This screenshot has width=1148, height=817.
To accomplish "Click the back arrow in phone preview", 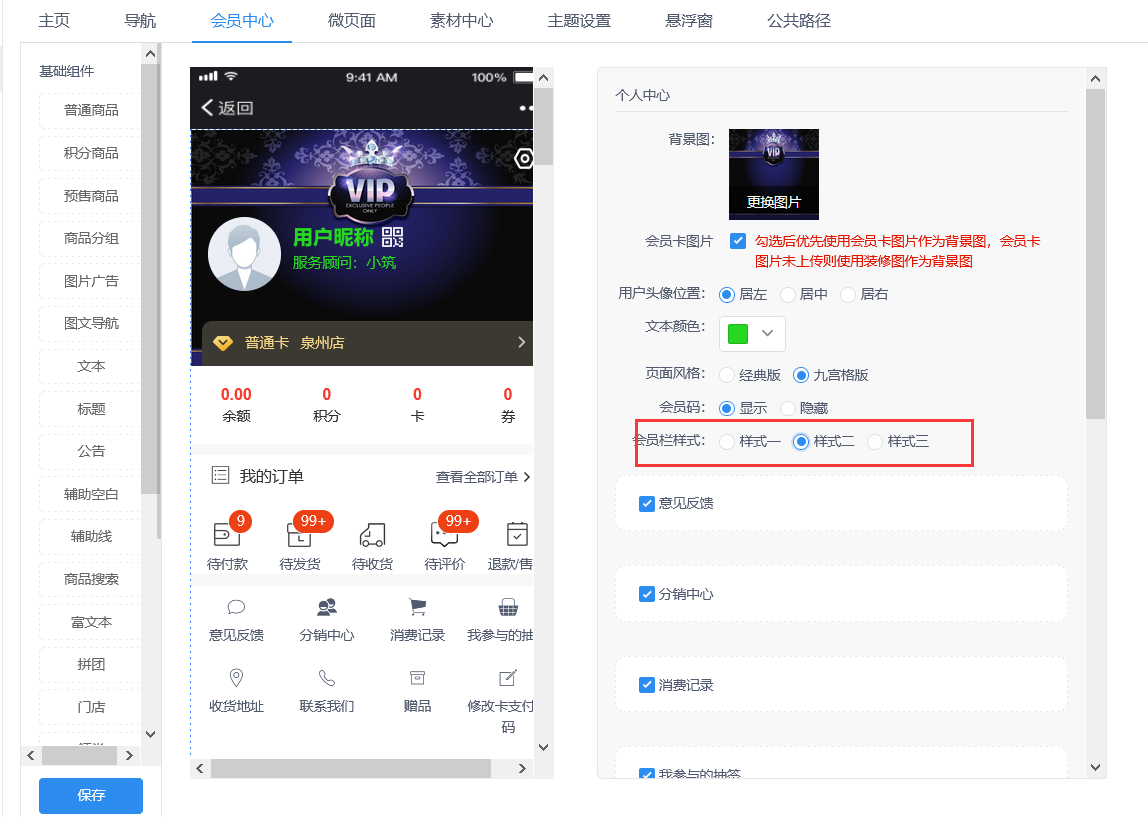I will click(x=207, y=108).
